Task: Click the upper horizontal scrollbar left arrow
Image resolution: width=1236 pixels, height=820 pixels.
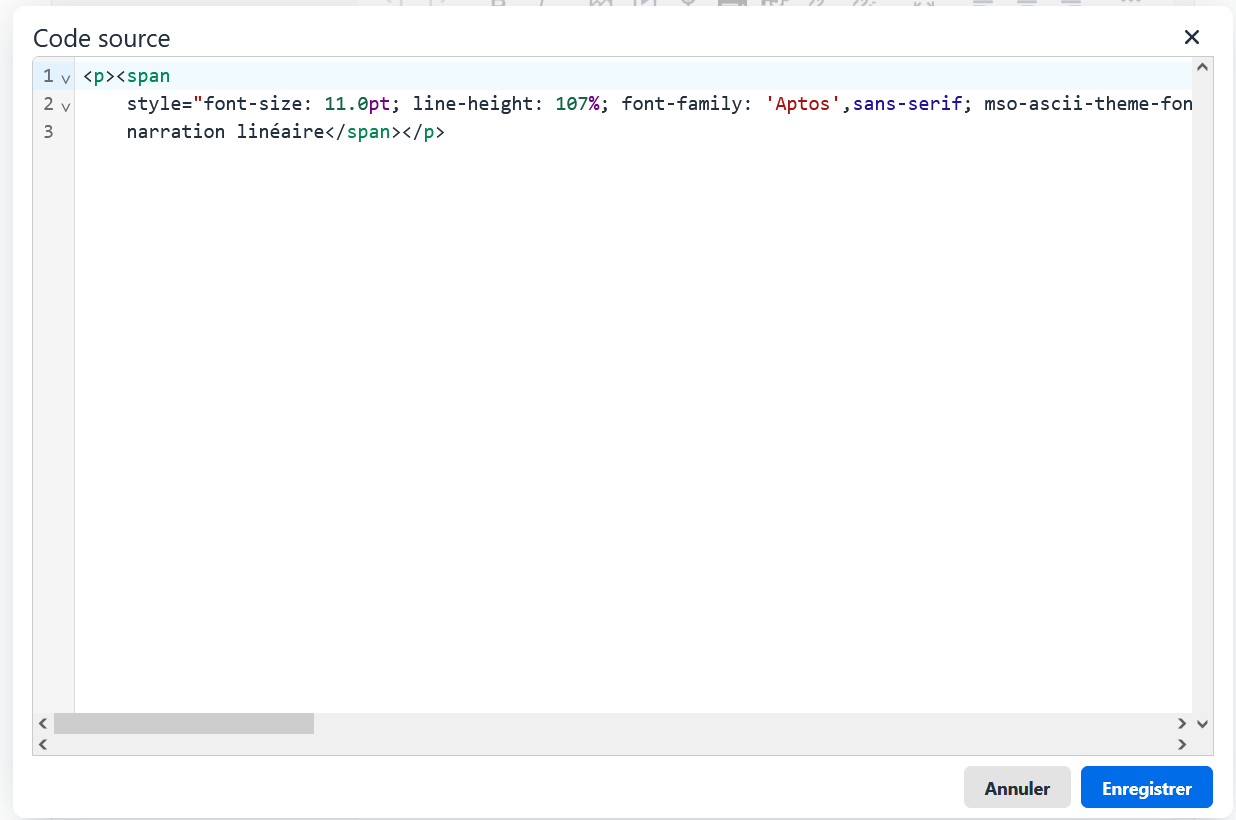Action: 43,723
